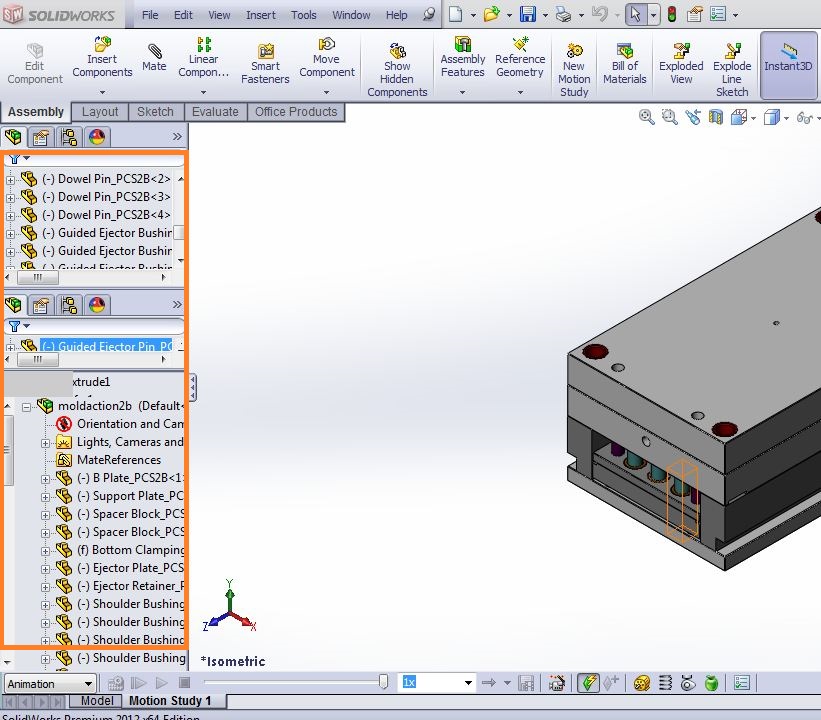Switch to the Office Products tab

coord(296,112)
